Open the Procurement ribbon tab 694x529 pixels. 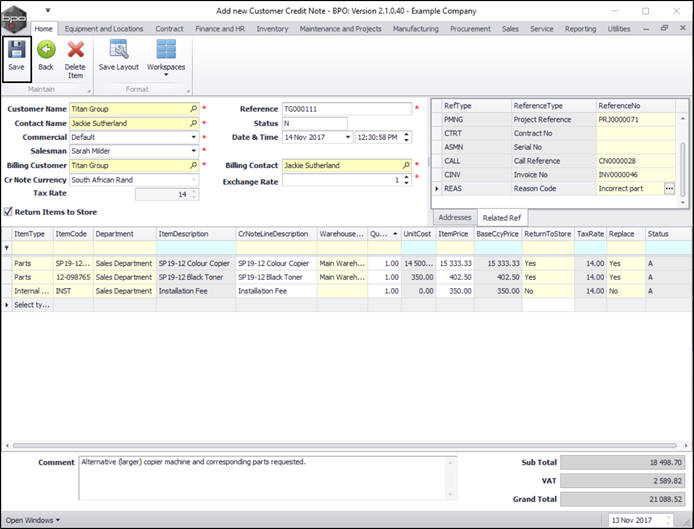[470, 29]
